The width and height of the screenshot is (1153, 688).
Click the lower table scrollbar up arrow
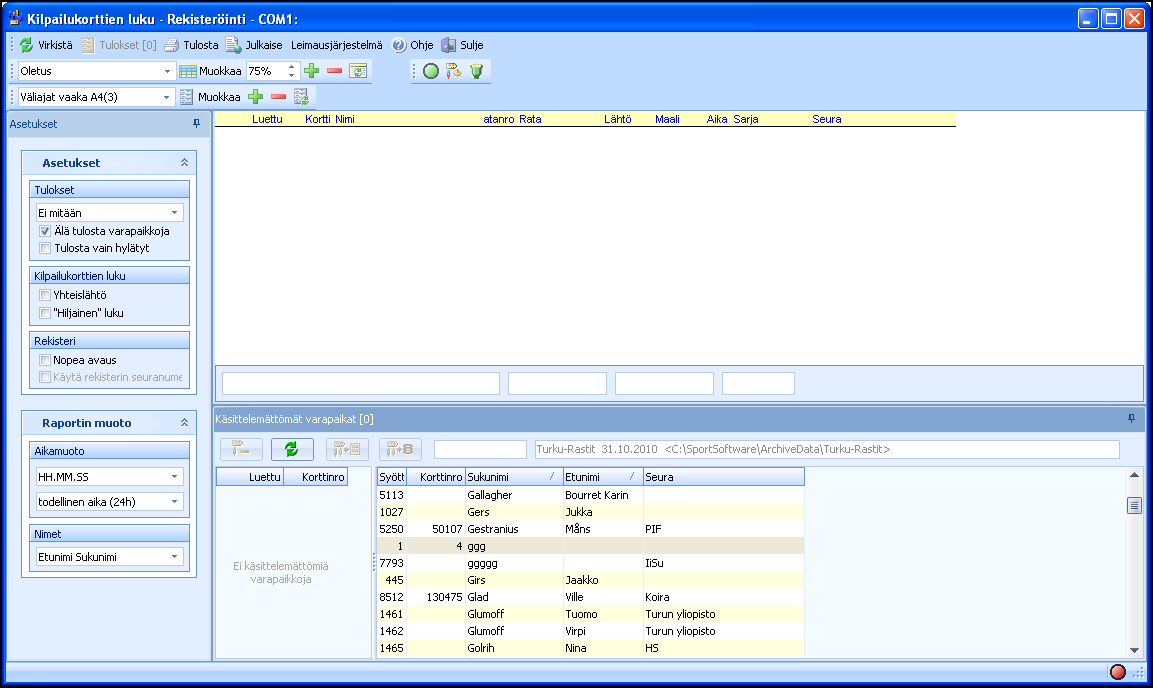click(x=1134, y=475)
